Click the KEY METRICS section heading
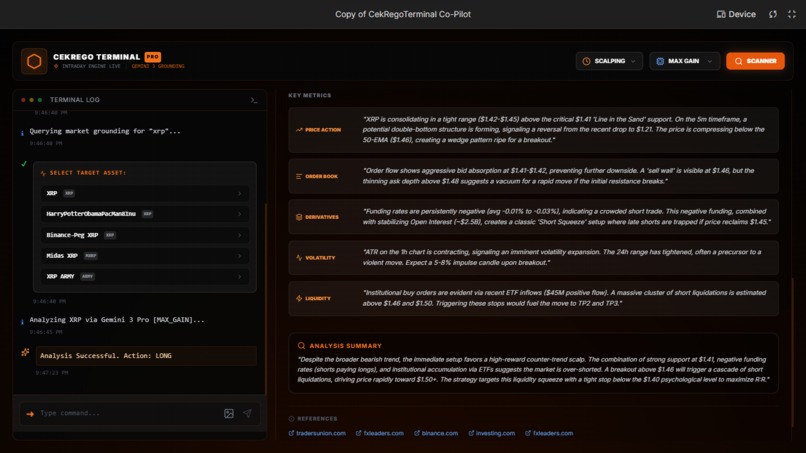Viewport: 806px width, 453px height. [309, 96]
